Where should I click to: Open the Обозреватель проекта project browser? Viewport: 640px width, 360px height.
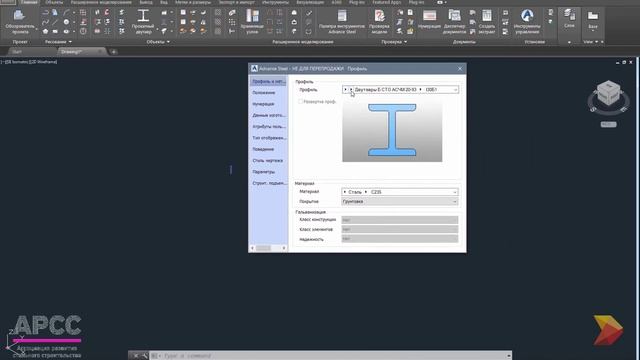coord(19,22)
